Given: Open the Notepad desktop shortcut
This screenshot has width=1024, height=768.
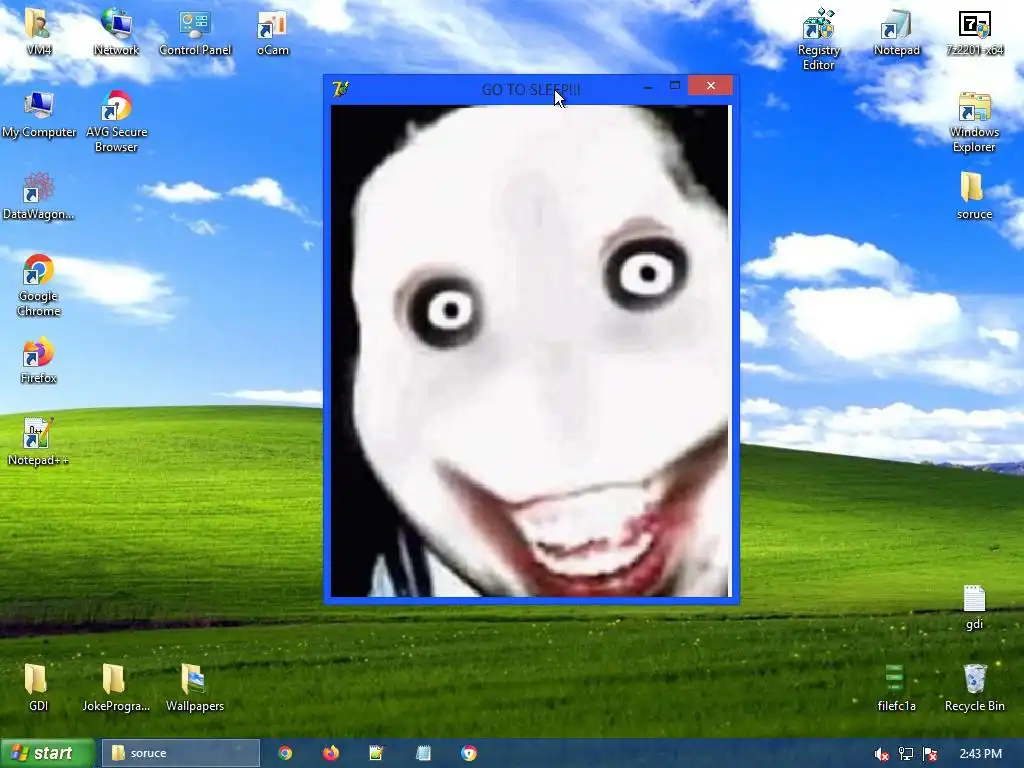Looking at the screenshot, I should 897,31.
